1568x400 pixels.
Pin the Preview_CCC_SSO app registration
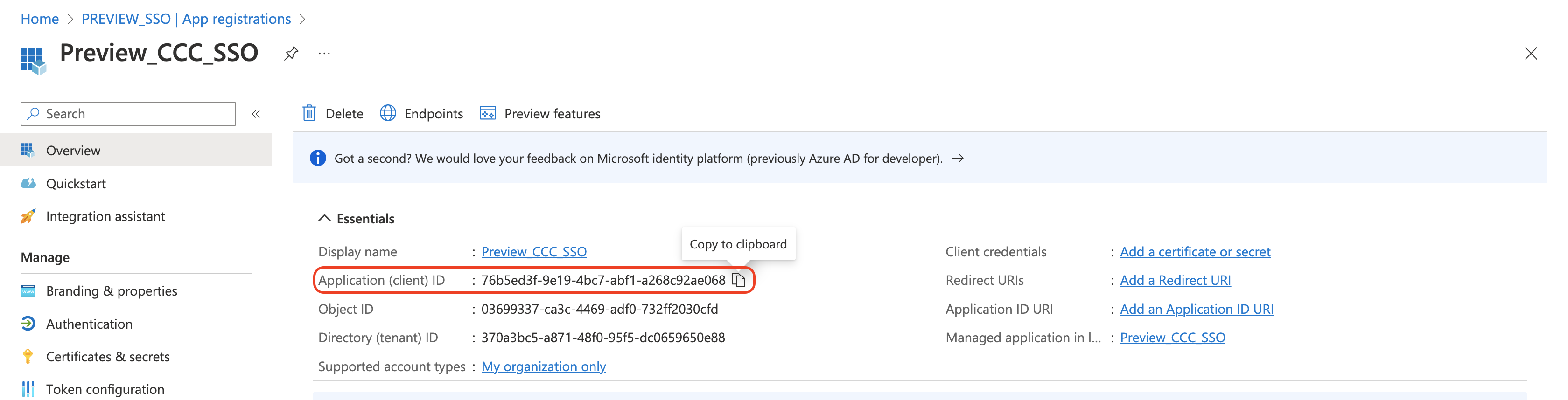[291, 54]
